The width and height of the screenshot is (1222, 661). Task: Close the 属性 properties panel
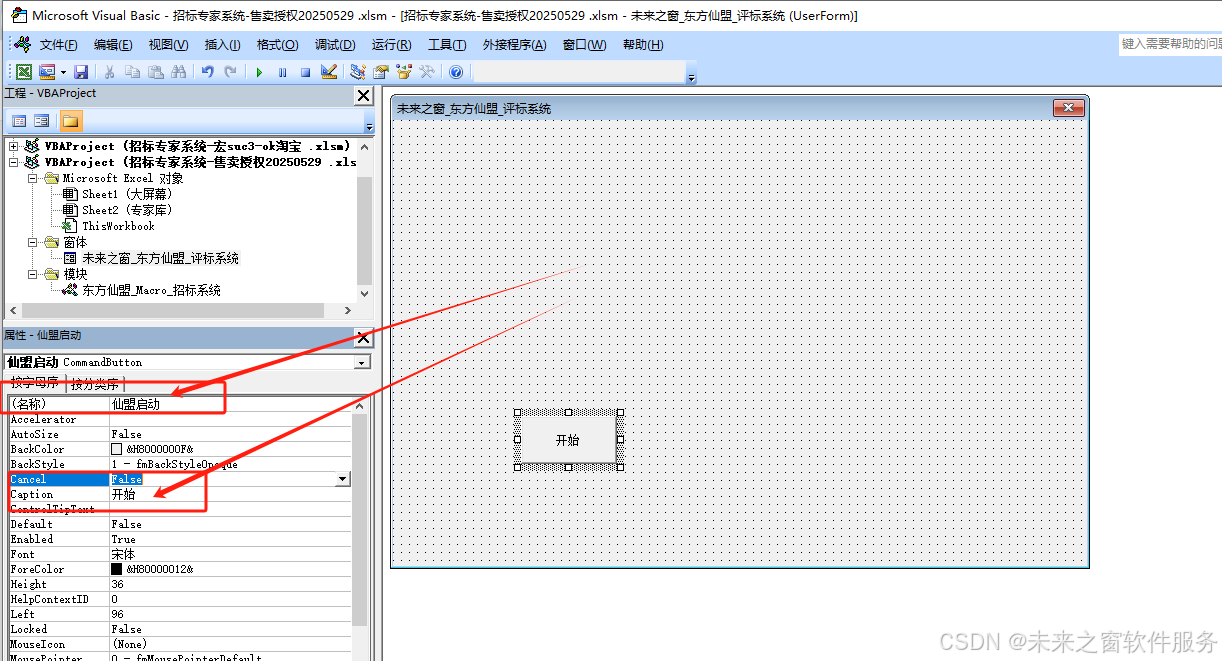point(364,337)
